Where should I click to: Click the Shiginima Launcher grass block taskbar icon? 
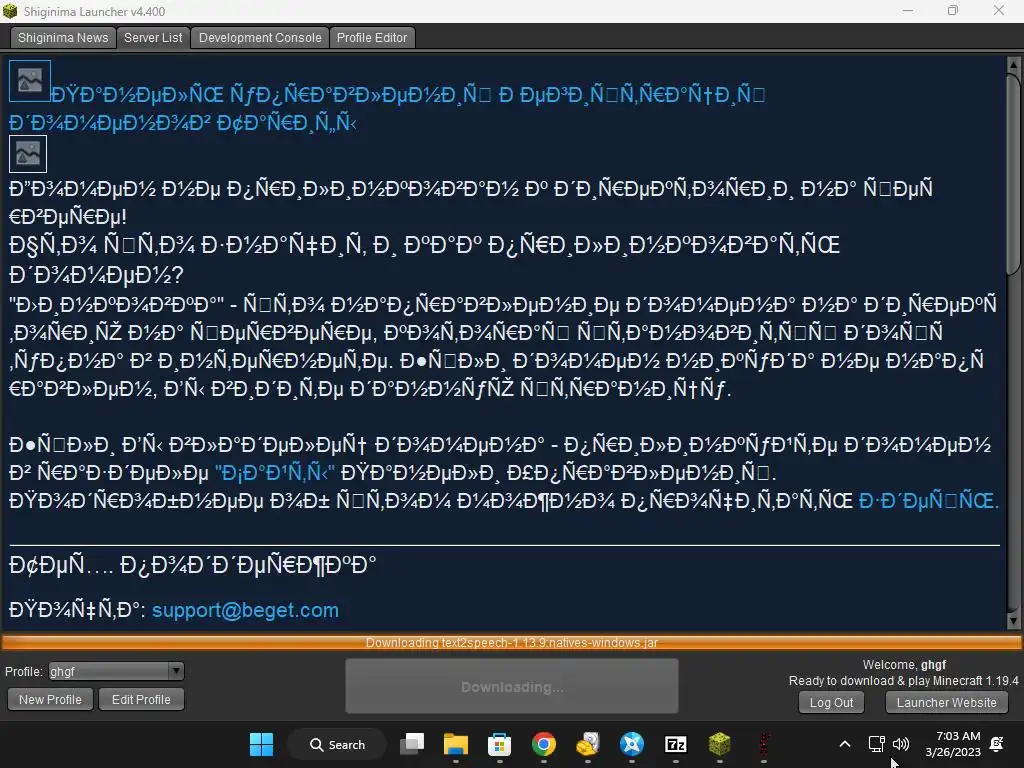[719, 744]
